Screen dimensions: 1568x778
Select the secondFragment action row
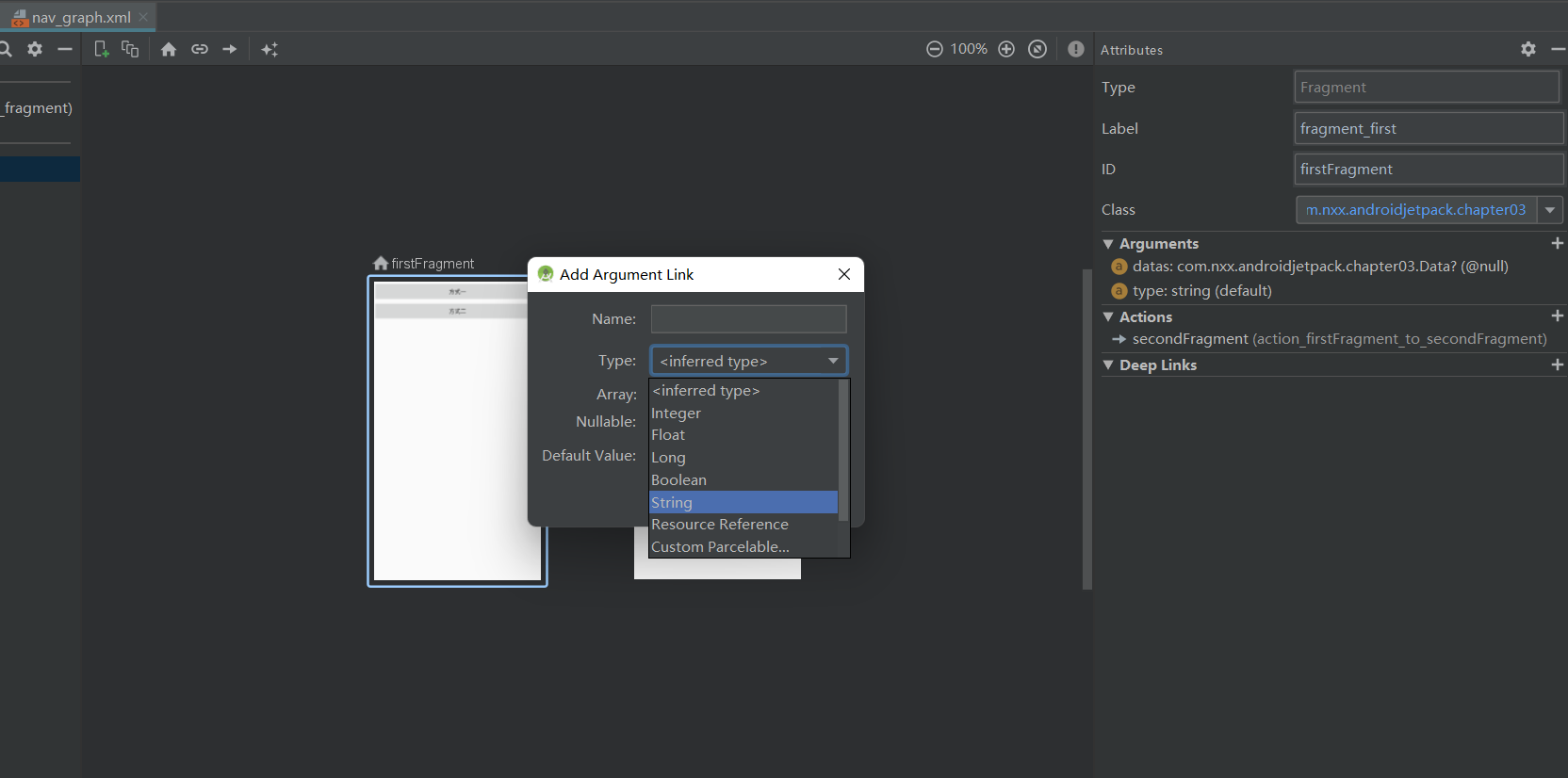(x=1331, y=339)
